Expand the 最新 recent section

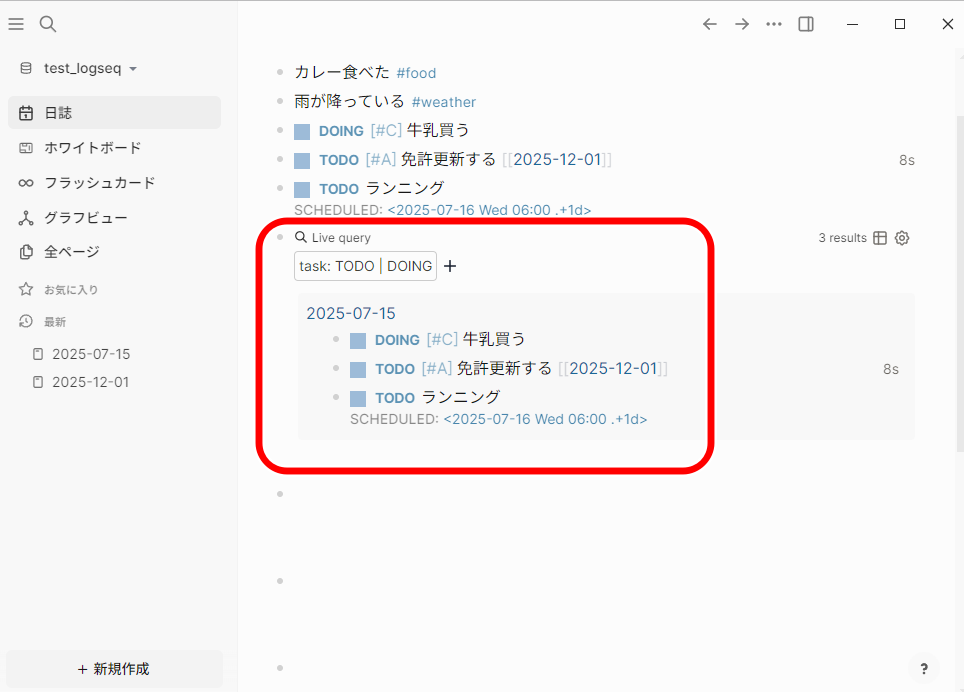55,321
